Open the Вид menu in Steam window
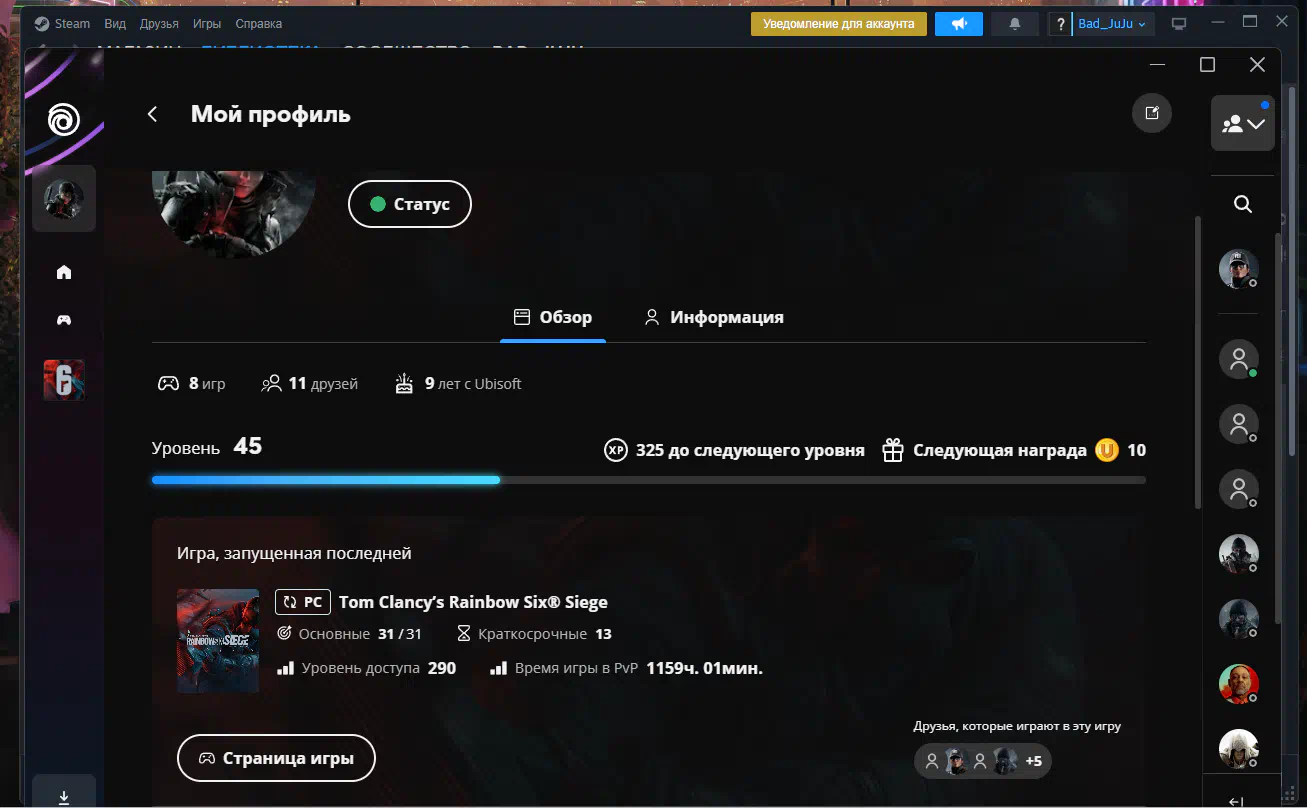Screen dimensions: 1307x808 click(115, 23)
